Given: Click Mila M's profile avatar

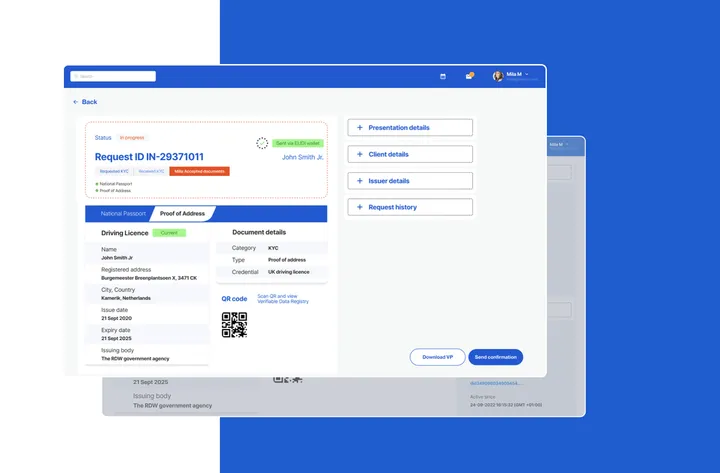Looking at the screenshot, I should tap(498, 76).
